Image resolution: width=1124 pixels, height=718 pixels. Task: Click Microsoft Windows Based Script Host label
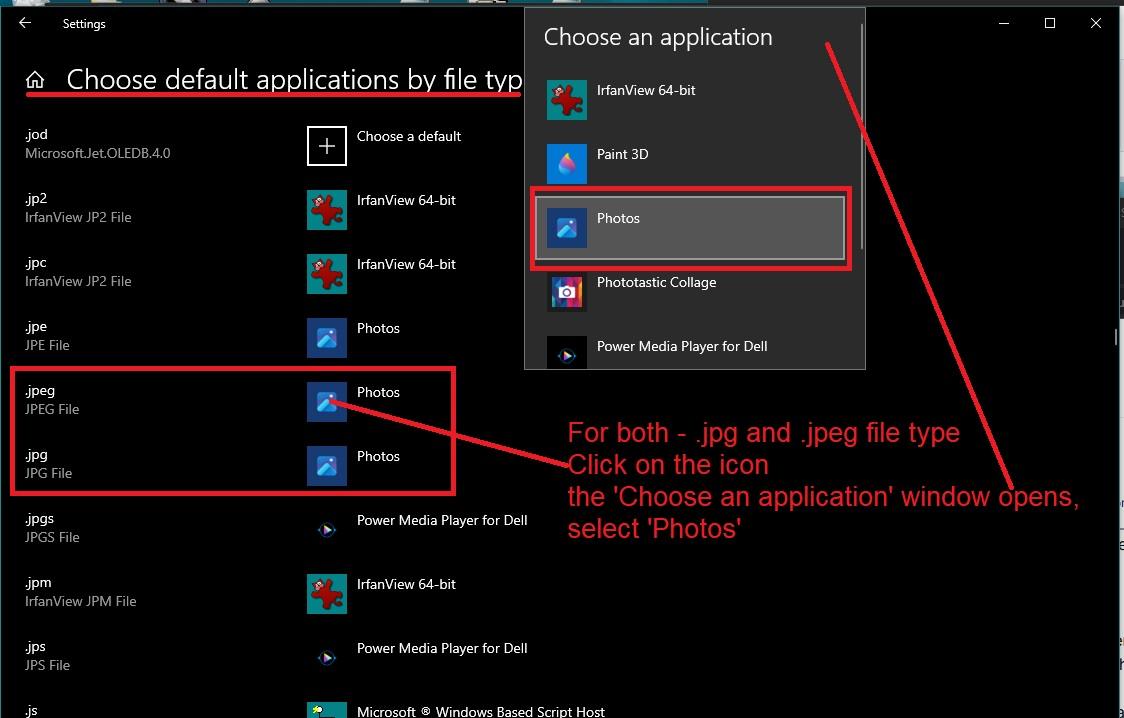tap(480, 711)
